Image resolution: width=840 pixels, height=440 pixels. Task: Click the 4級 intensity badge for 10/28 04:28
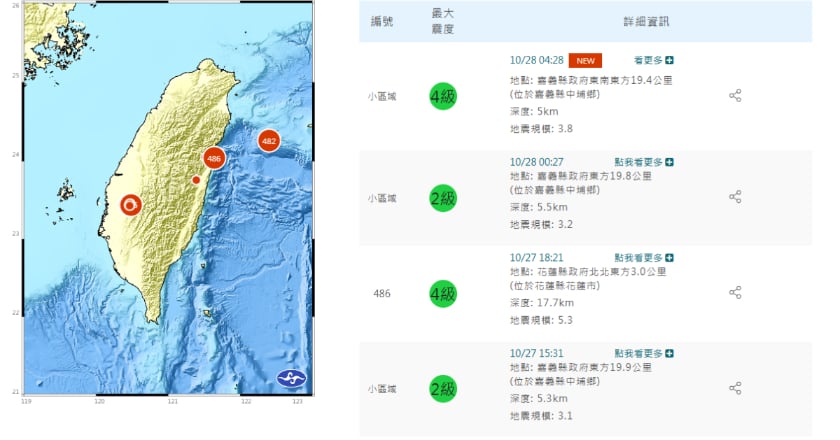tap(443, 96)
